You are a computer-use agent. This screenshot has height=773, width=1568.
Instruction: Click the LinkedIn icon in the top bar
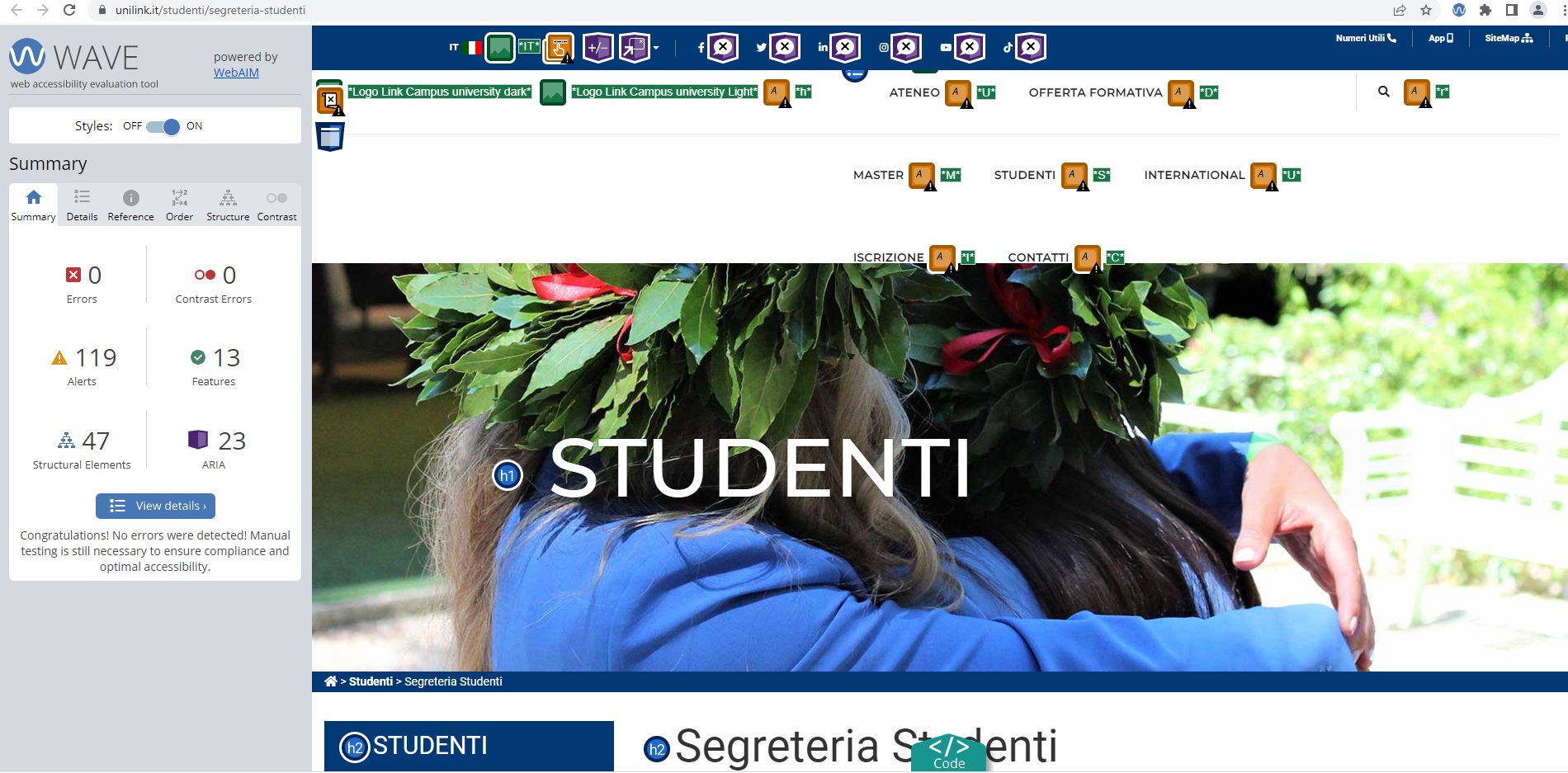point(823,48)
